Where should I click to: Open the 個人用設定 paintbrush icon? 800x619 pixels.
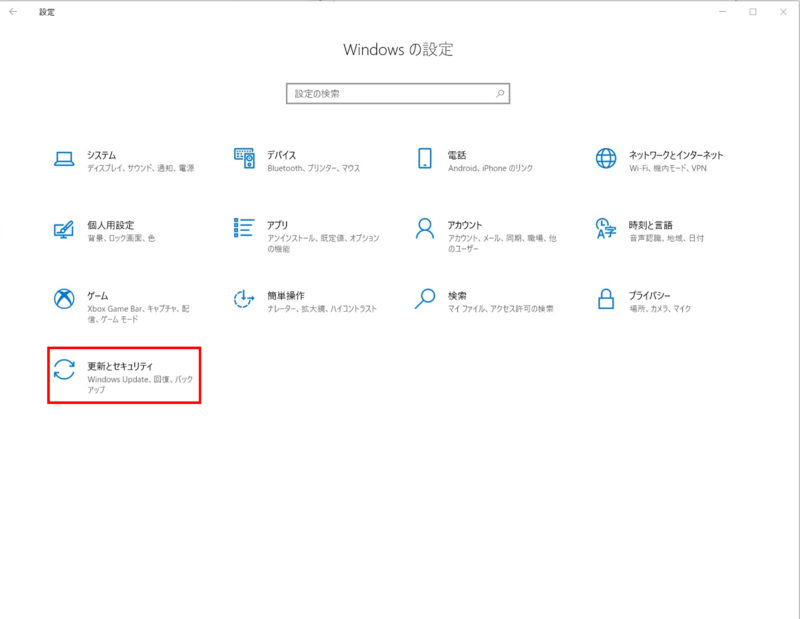64,229
